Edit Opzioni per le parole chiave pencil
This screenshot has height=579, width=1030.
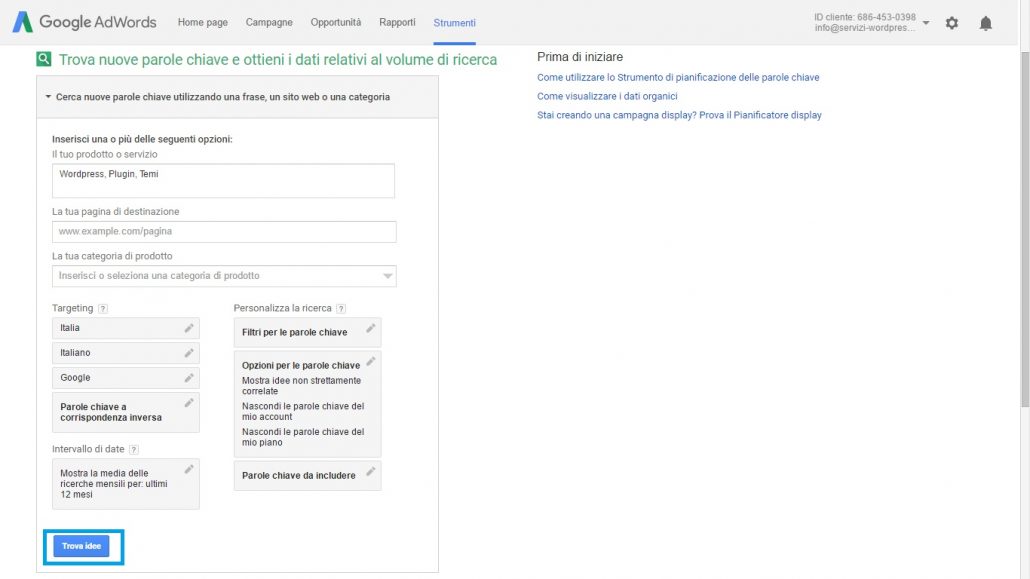[x=370, y=361]
